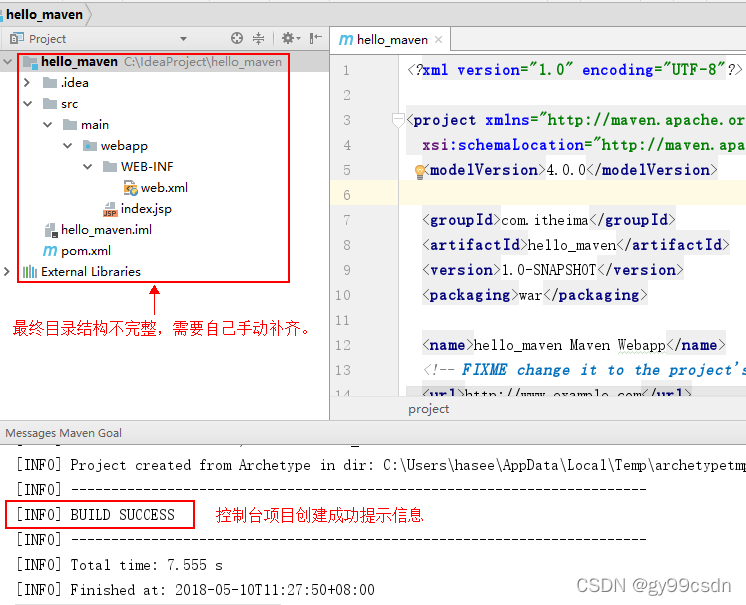This screenshot has height=605, width=746.
Task: Collapse the hello_maven root project node
Action: point(7,61)
